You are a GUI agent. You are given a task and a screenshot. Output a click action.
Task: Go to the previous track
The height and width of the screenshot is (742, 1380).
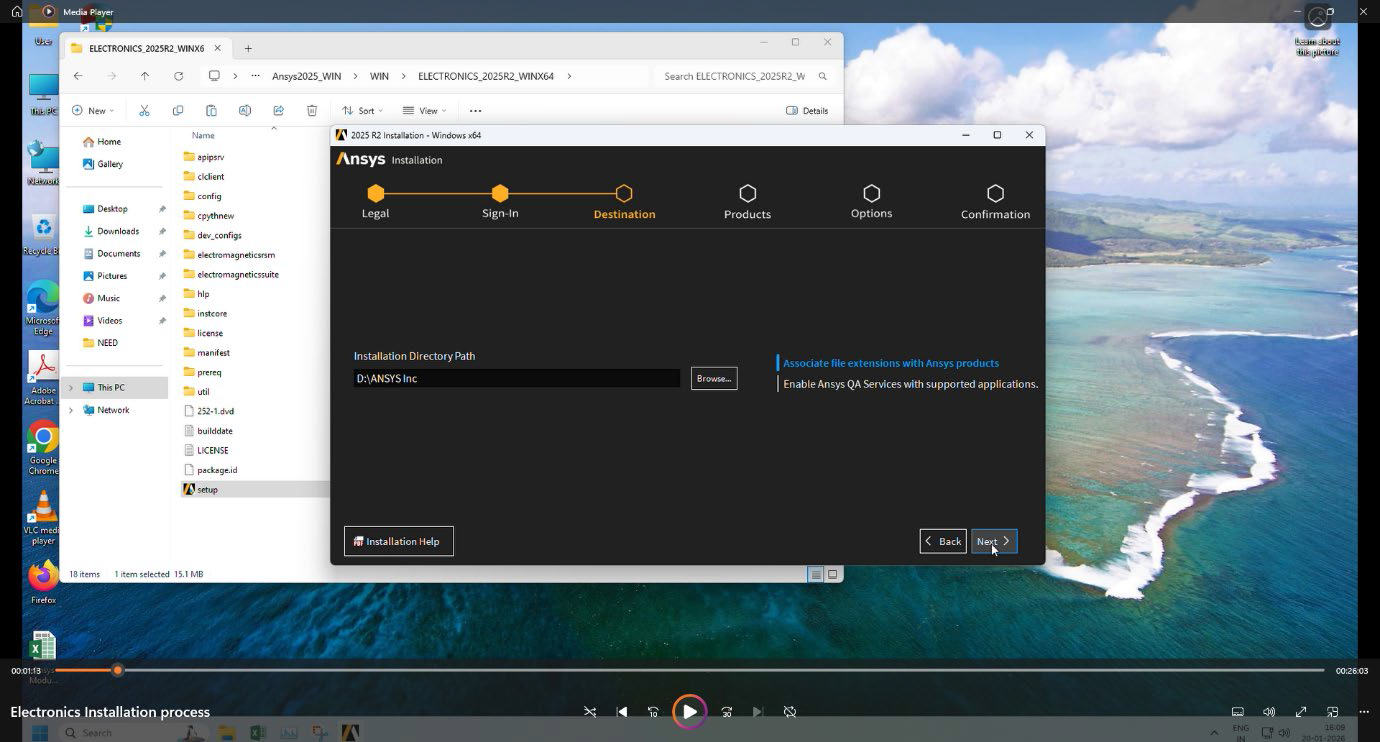click(622, 712)
